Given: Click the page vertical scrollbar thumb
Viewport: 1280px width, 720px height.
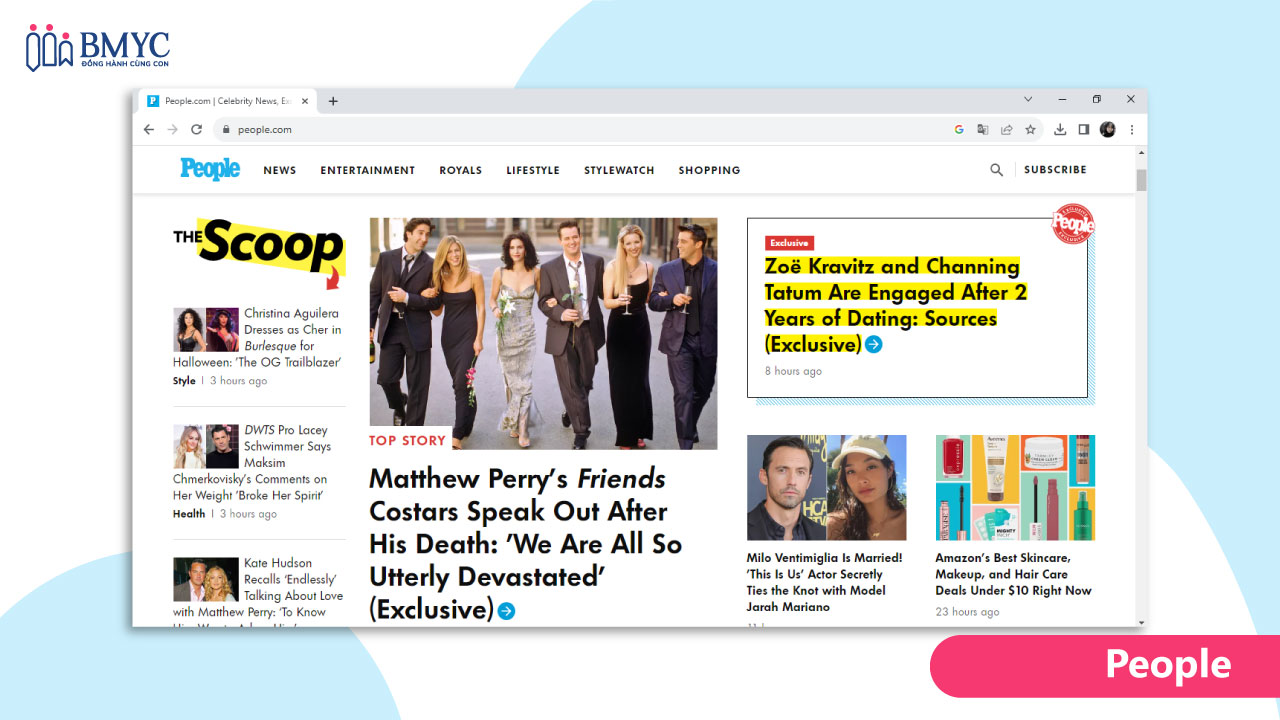Looking at the screenshot, I should tap(1141, 180).
